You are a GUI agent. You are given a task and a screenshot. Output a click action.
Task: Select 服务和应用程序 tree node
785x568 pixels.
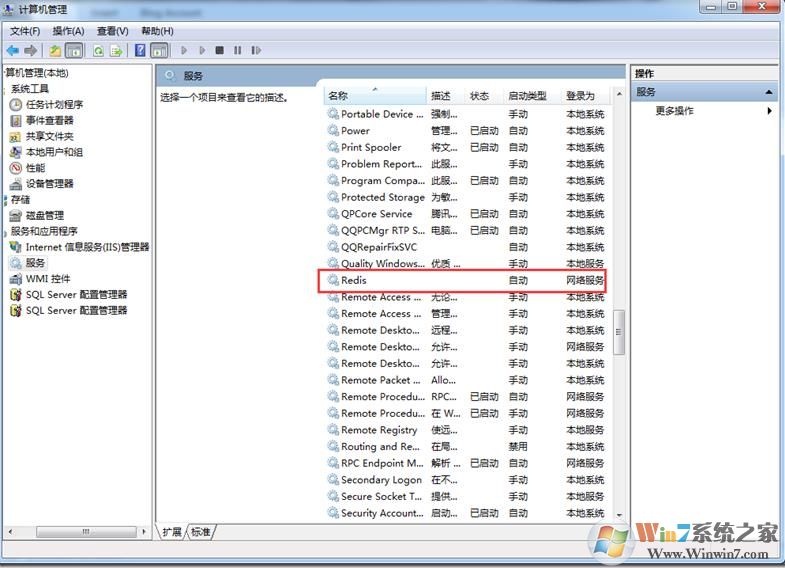click(x=44, y=231)
